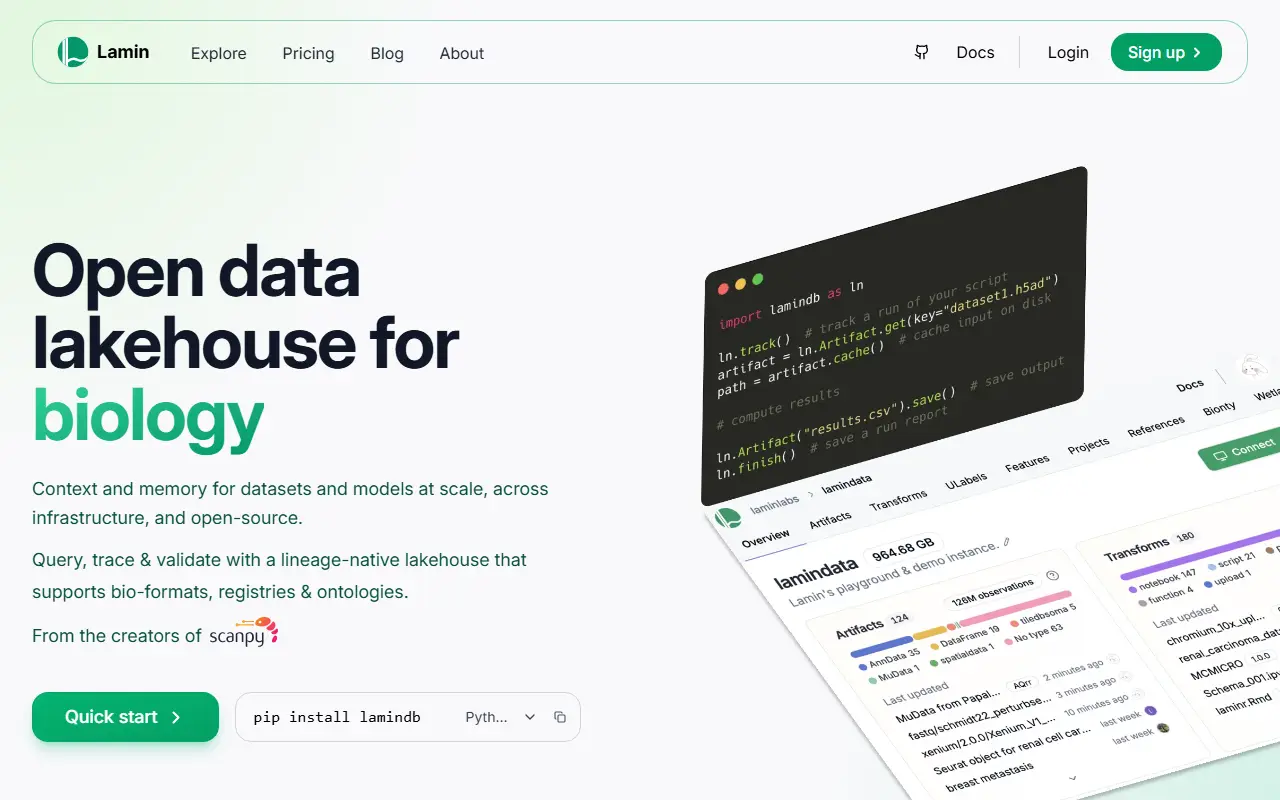Screen dimensions: 1280x800
Task: Copy the pip install command via copy icon
Action: (560, 717)
